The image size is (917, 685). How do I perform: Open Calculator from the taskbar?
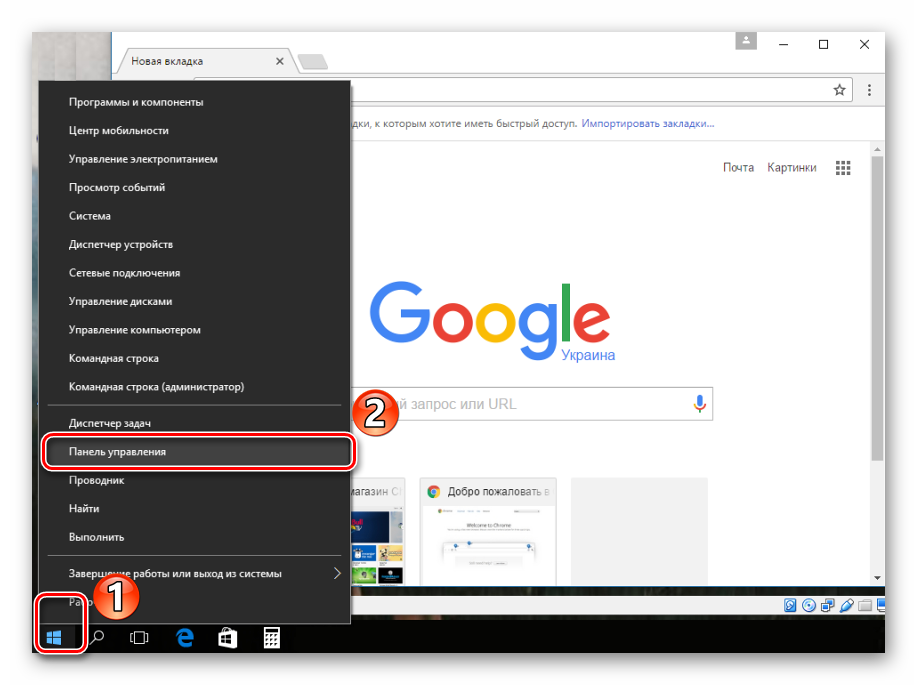tap(271, 638)
